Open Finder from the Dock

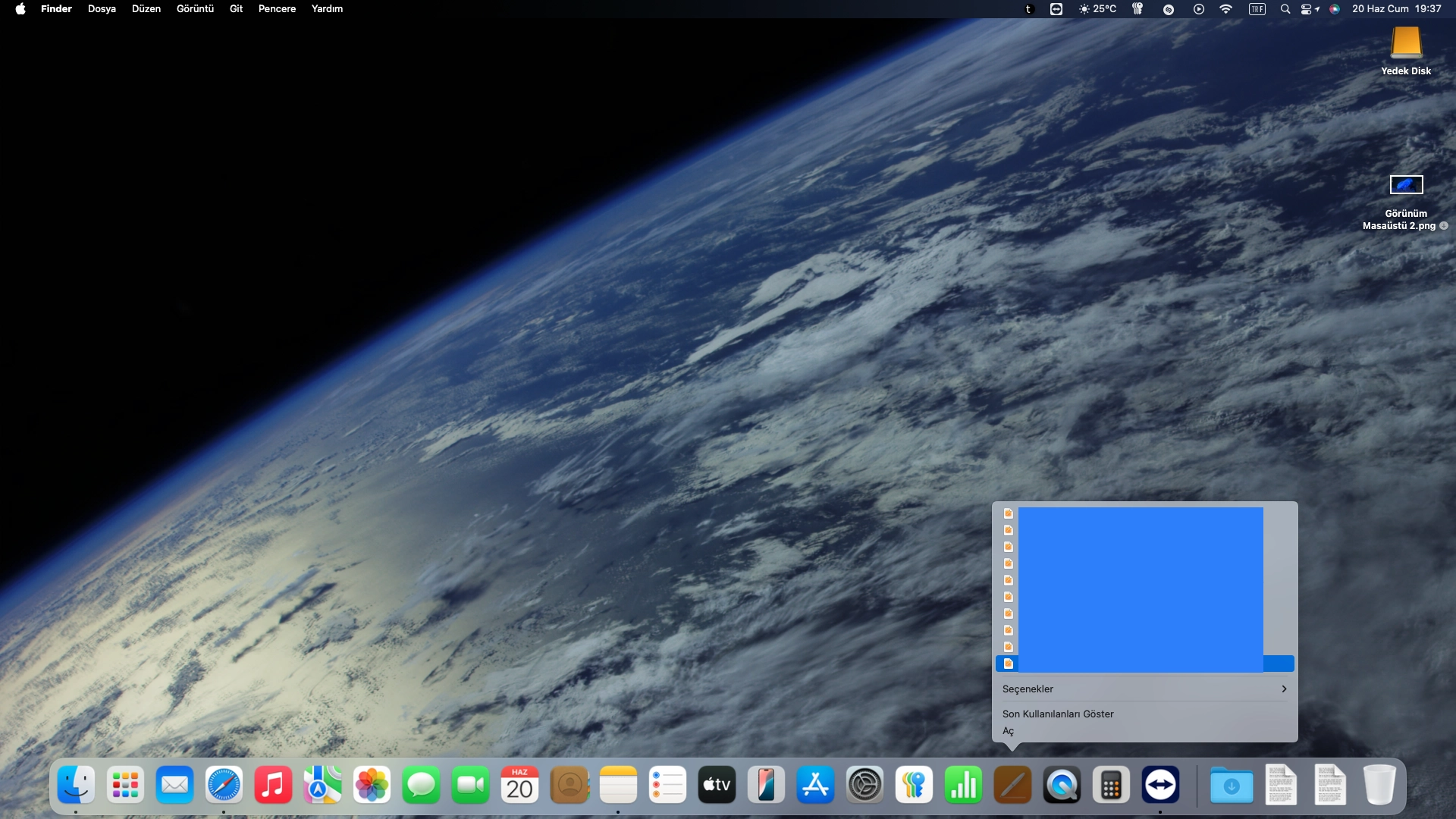click(76, 785)
